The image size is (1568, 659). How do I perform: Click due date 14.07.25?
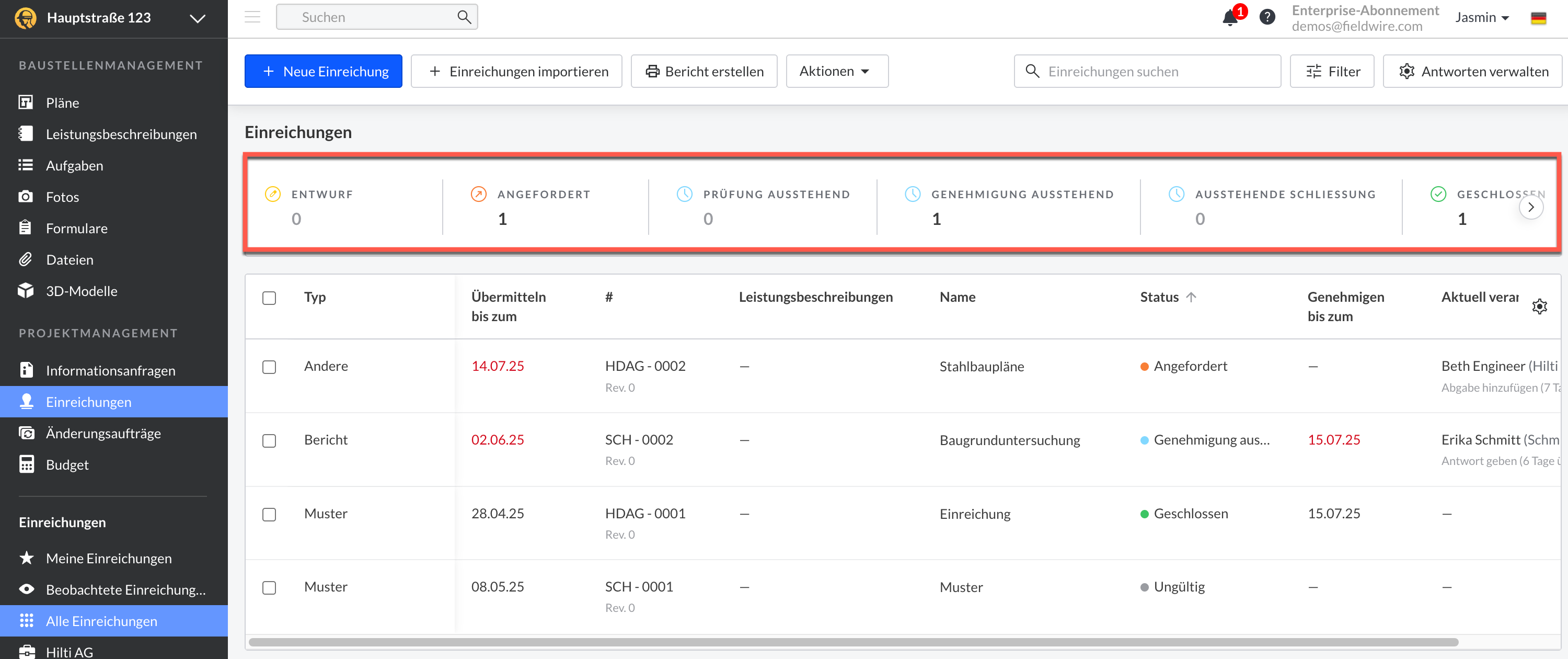497,366
